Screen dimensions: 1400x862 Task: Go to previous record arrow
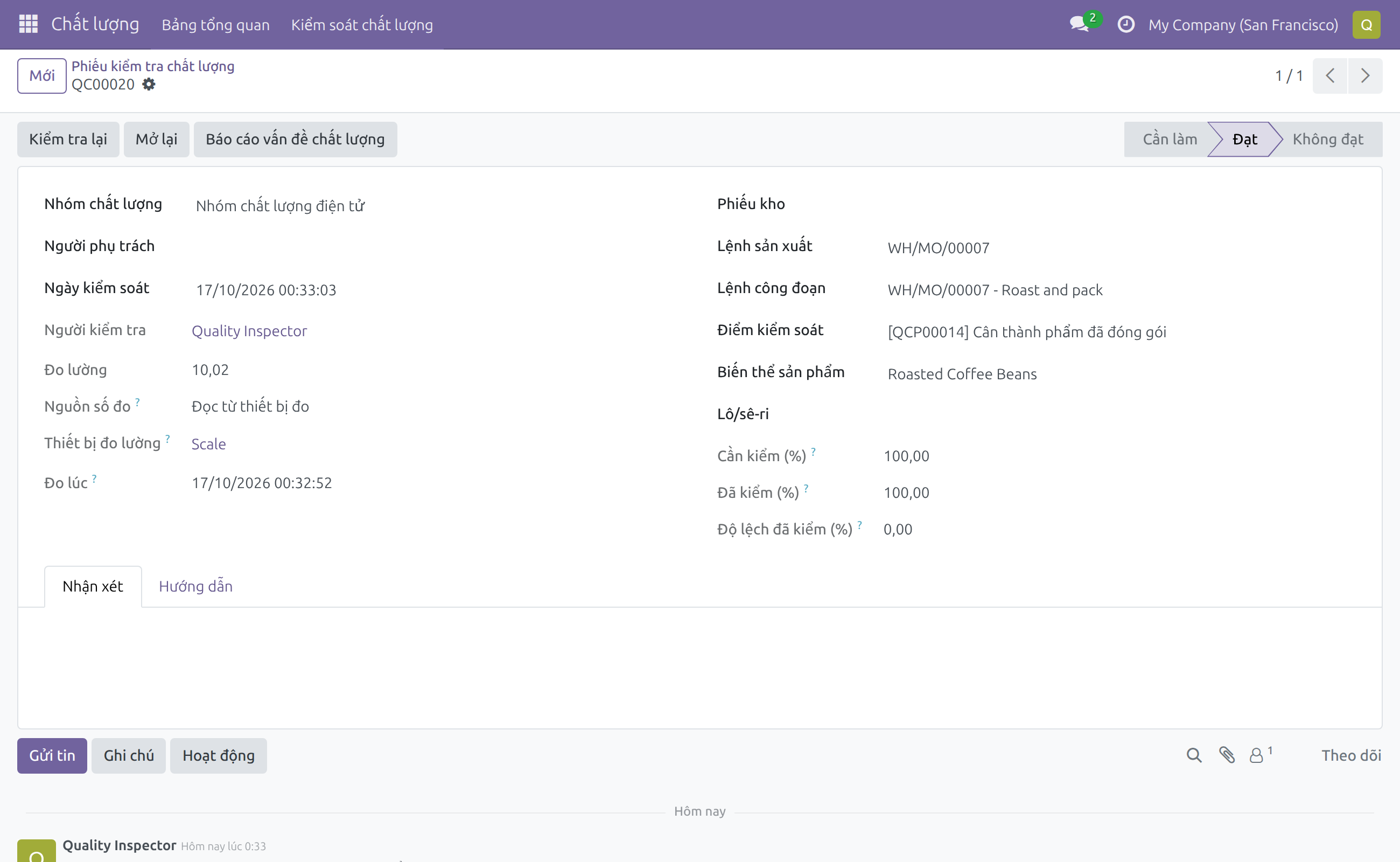[x=1330, y=76]
